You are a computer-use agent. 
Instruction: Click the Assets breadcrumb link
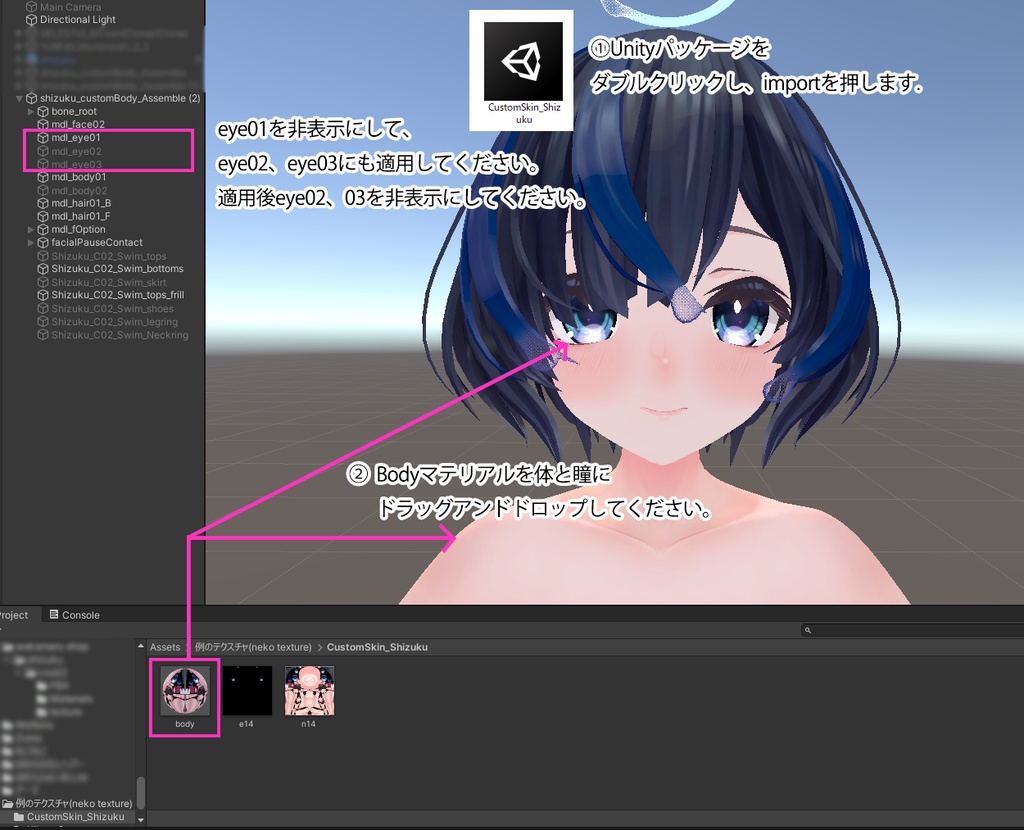[x=166, y=647]
